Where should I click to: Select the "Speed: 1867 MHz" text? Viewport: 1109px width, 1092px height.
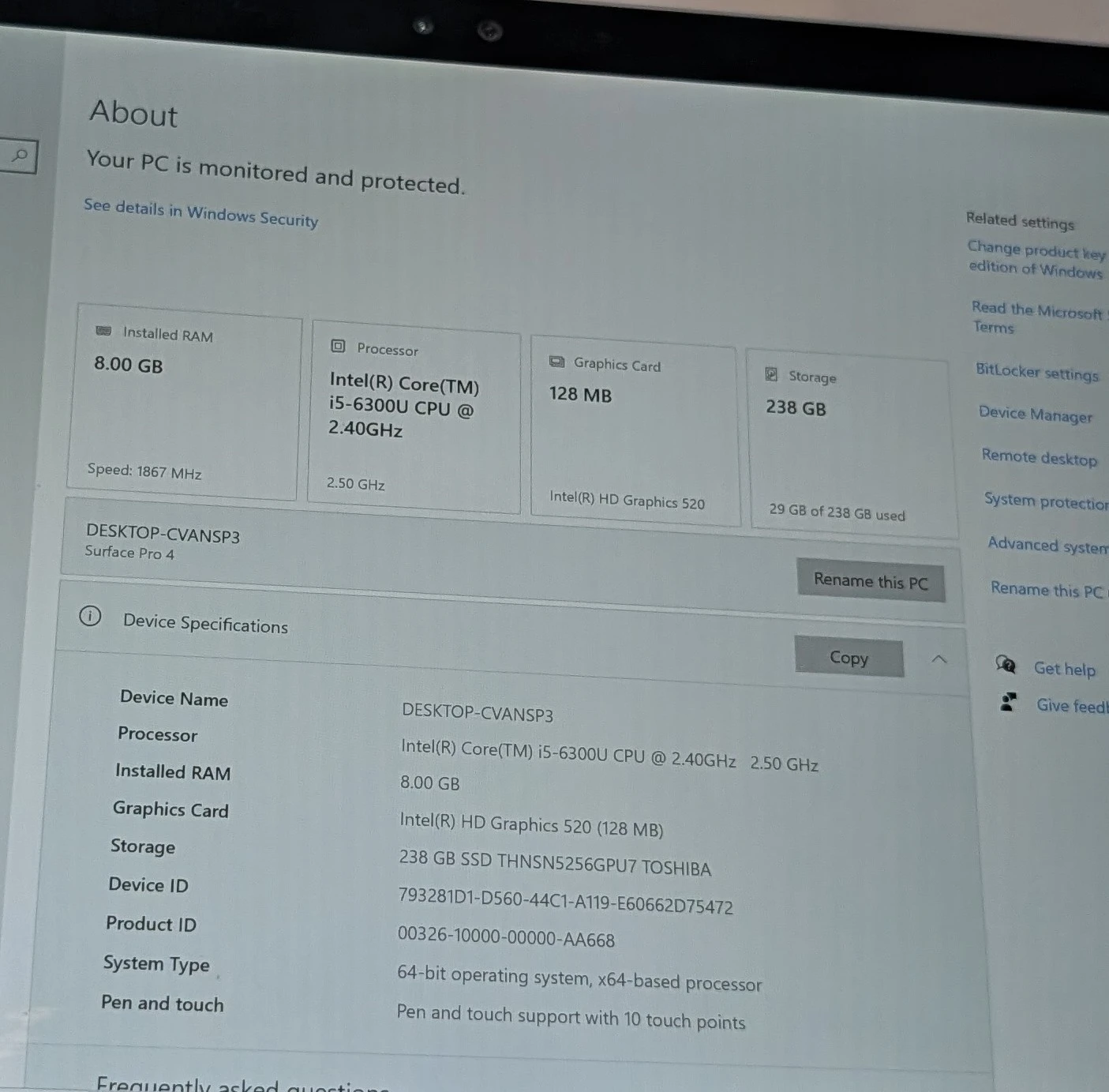[x=144, y=471]
